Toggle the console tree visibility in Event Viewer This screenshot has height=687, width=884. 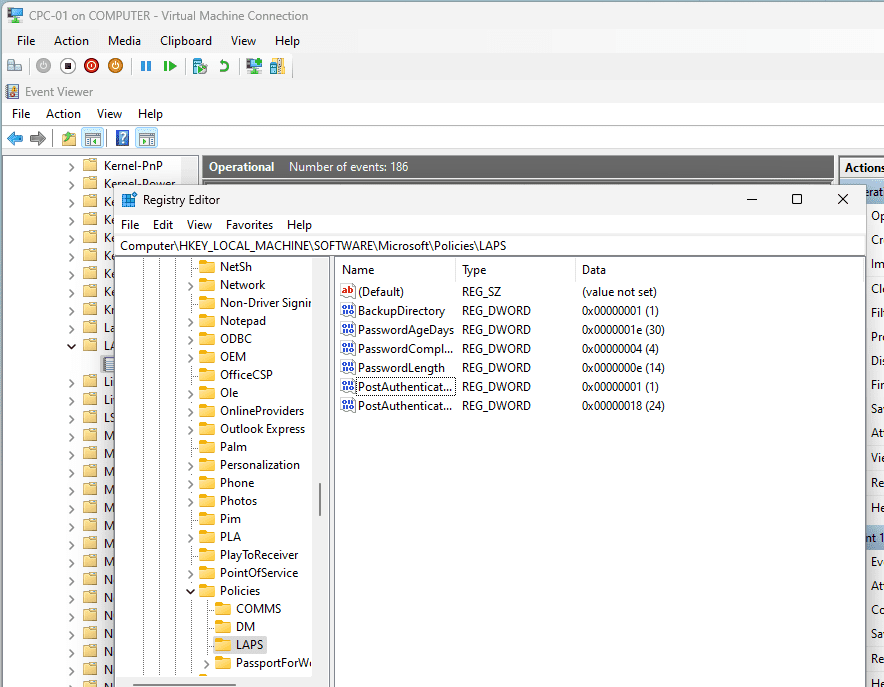click(93, 138)
